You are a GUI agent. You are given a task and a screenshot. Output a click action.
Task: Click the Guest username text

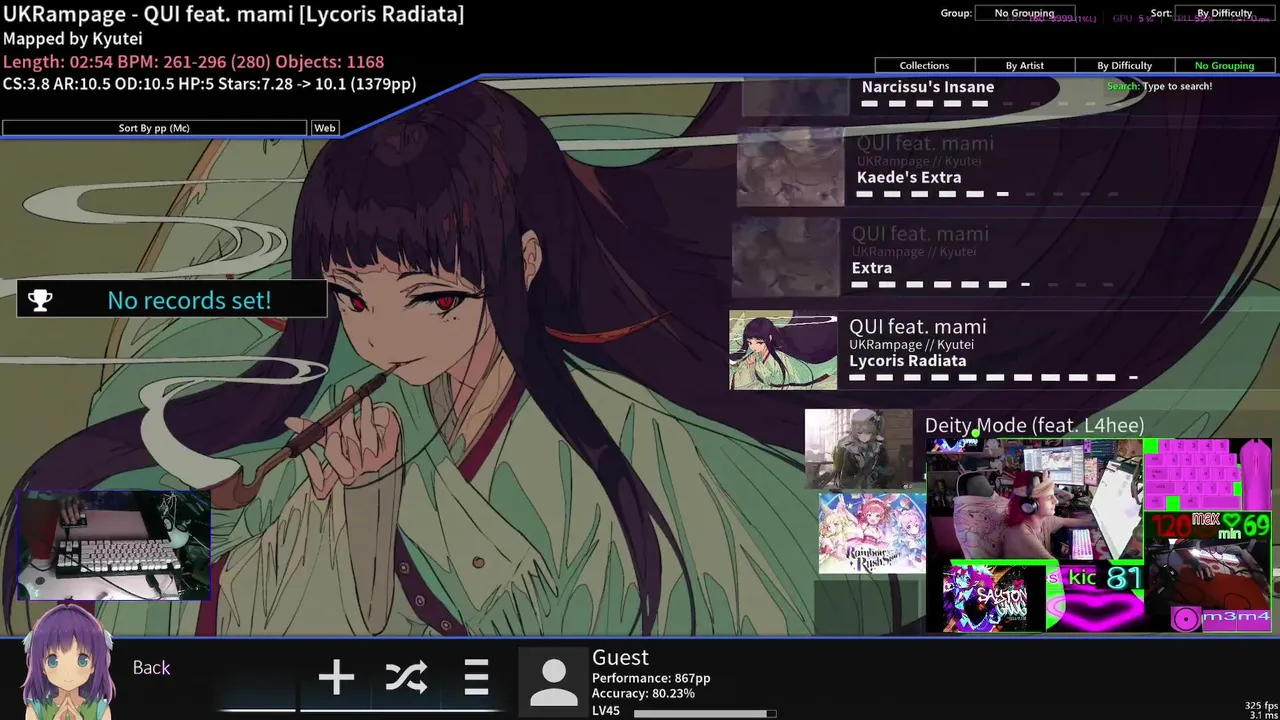pyautogui.click(x=620, y=657)
